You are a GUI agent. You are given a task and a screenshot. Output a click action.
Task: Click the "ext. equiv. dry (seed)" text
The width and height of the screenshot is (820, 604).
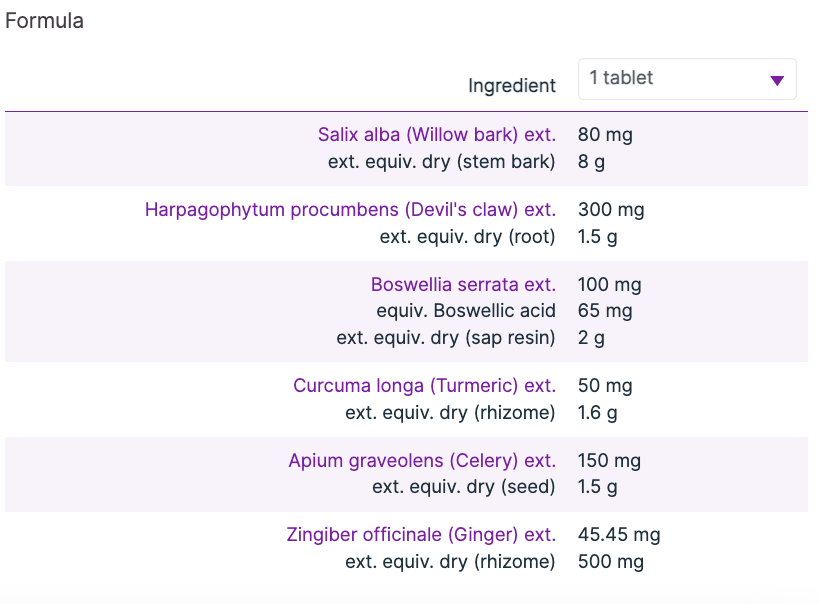(x=464, y=487)
